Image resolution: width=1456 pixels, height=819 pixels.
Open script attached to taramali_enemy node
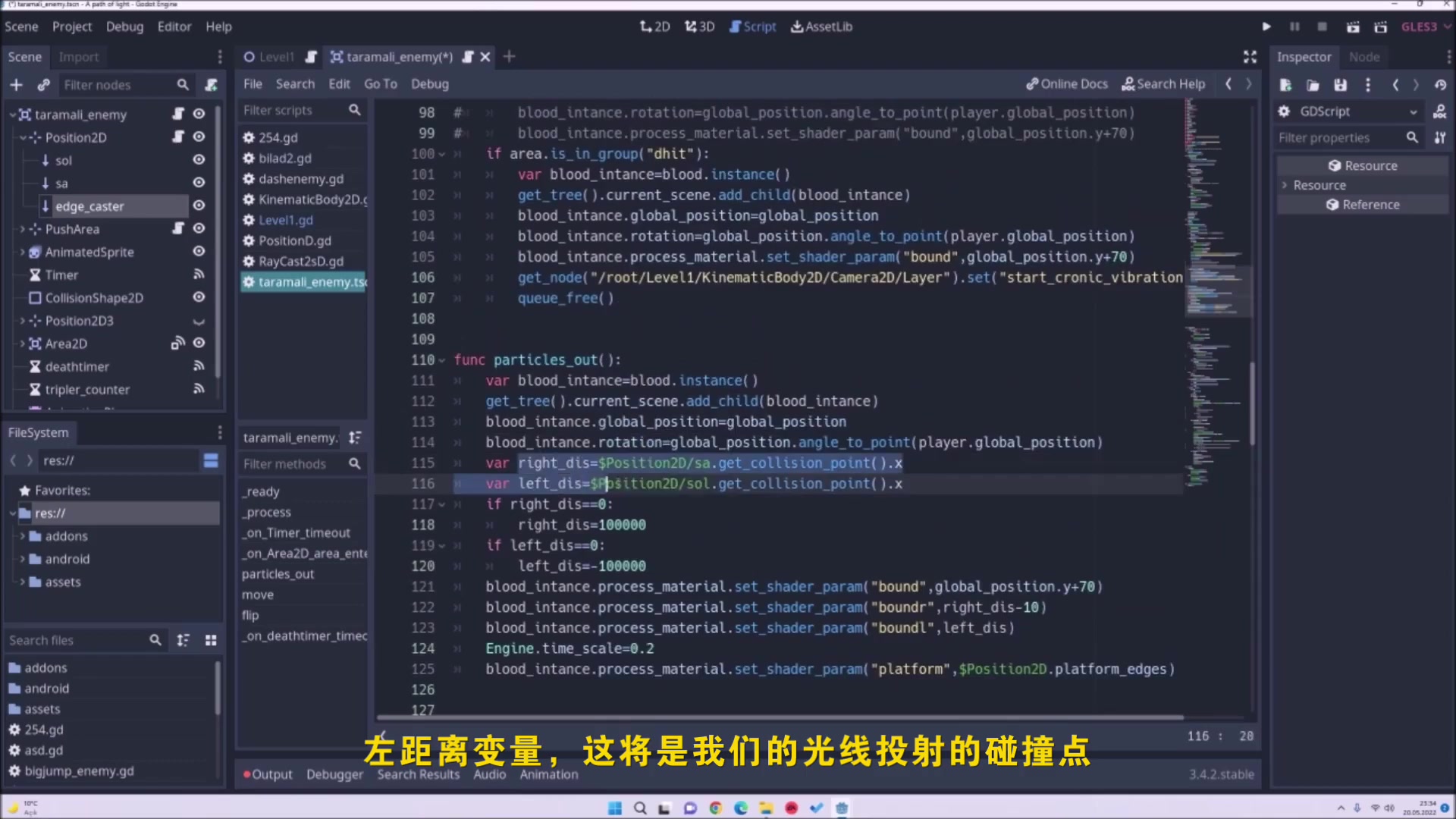178,114
